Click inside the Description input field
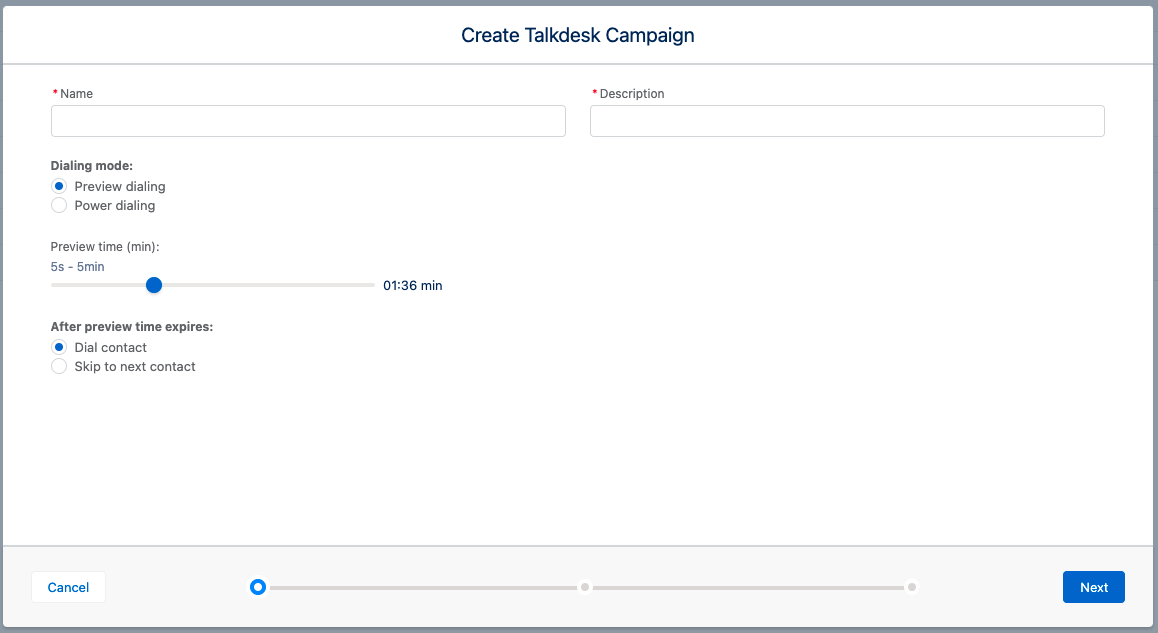Screen dimensions: 1158x633 pyautogui.click(x=847, y=121)
